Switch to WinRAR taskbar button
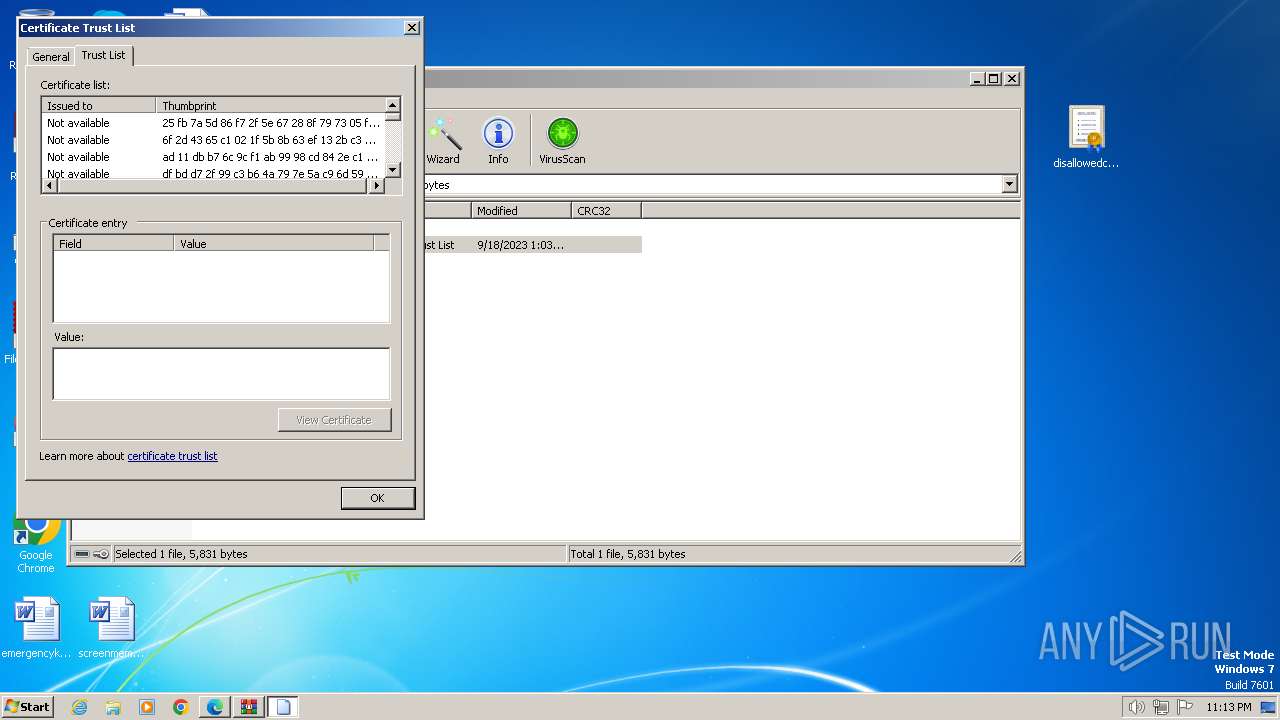Viewport: 1280px width, 720px height. pos(249,707)
